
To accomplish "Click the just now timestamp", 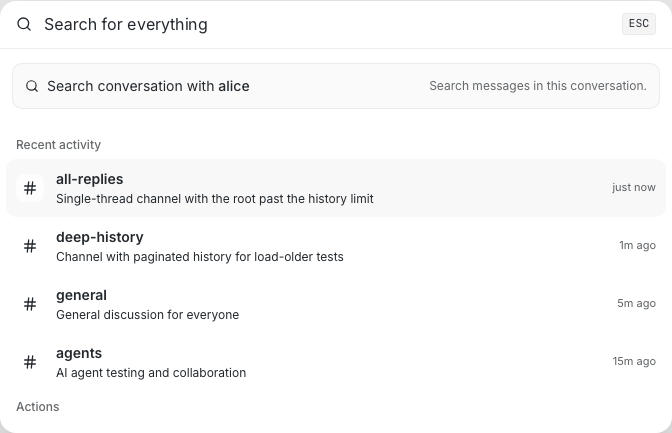I will point(633,187).
